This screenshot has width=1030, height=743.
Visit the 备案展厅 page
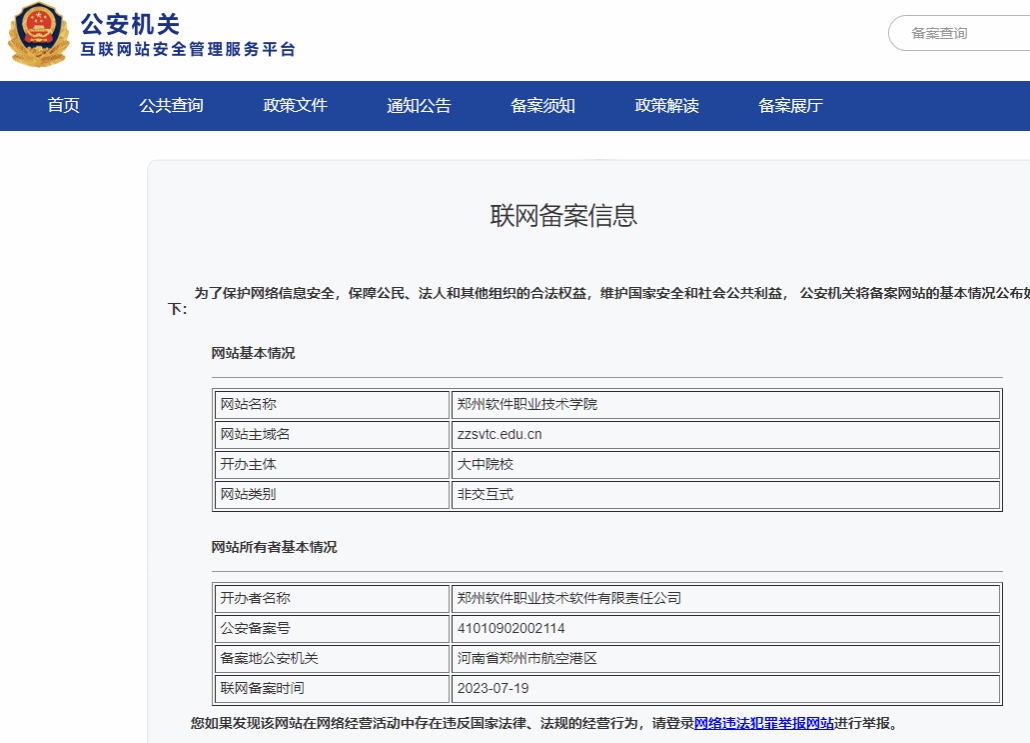tap(791, 106)
